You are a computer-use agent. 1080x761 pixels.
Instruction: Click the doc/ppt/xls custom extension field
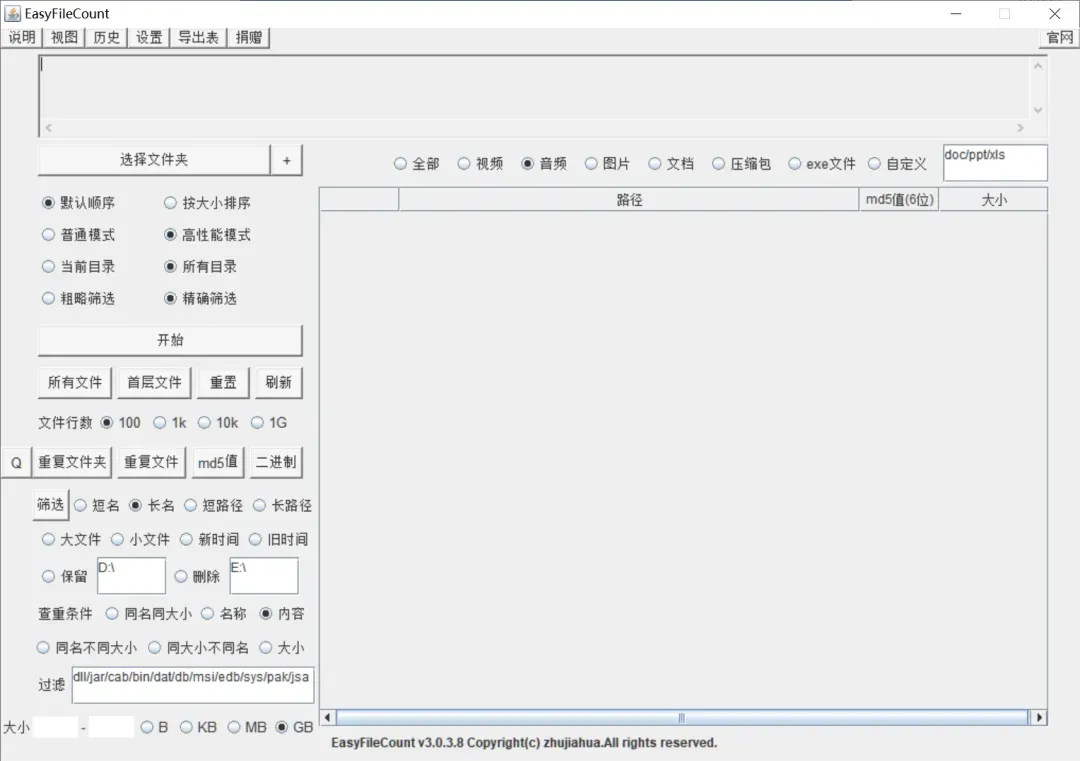point(995,163)
